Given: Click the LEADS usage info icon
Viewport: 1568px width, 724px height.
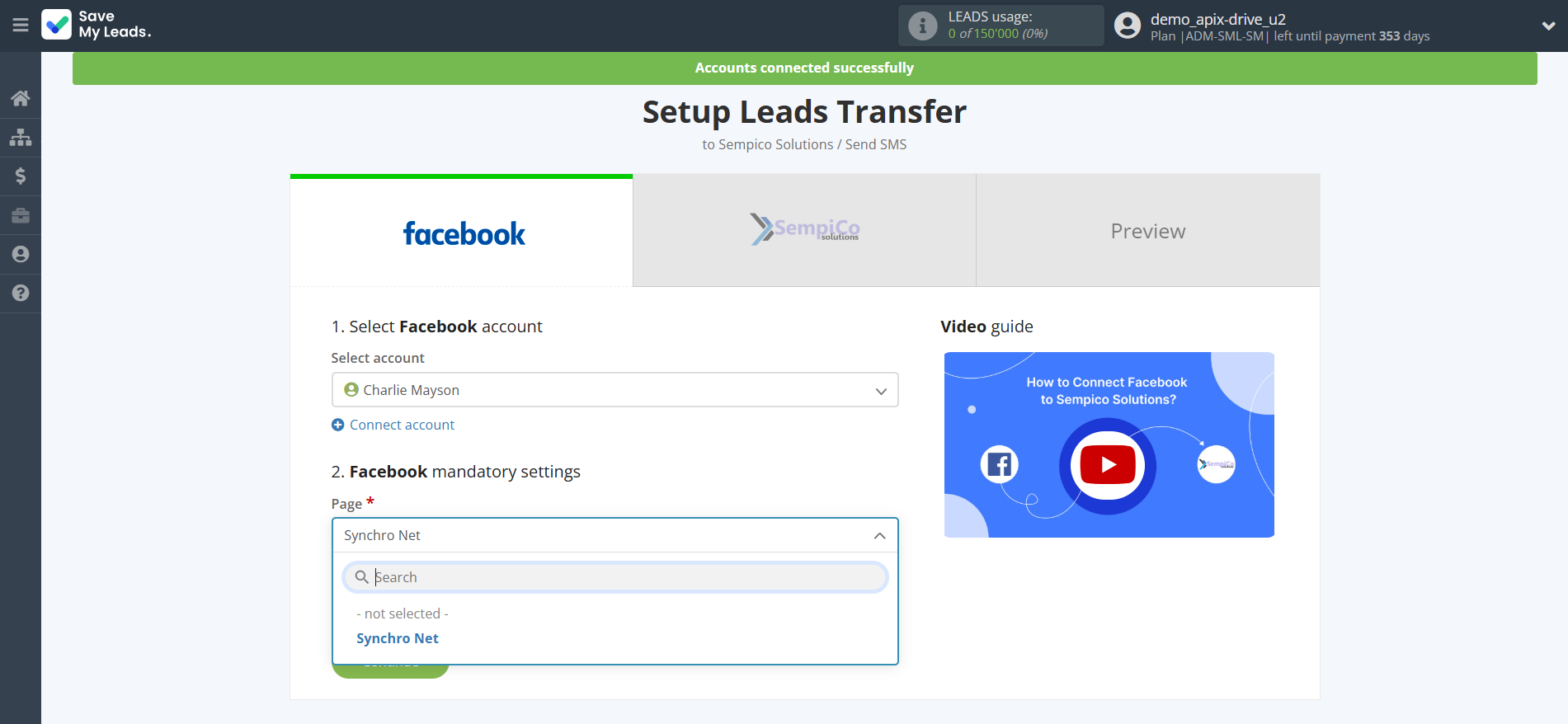Looking at the screenshot, I should pos(922,26).
